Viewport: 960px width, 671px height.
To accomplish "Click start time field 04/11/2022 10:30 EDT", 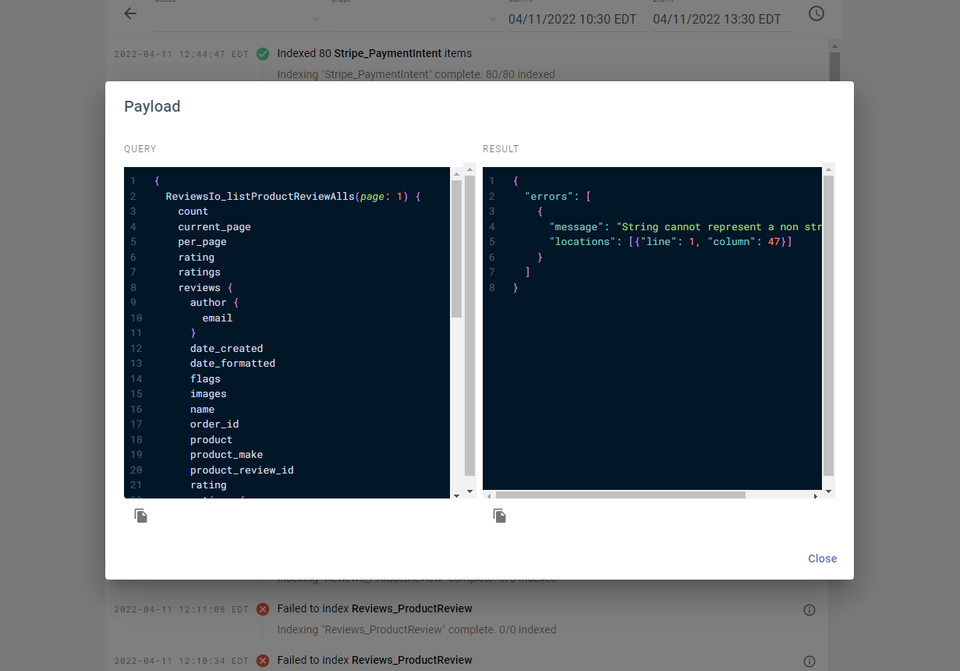I will pyautogui.click(x=572, y=19).
